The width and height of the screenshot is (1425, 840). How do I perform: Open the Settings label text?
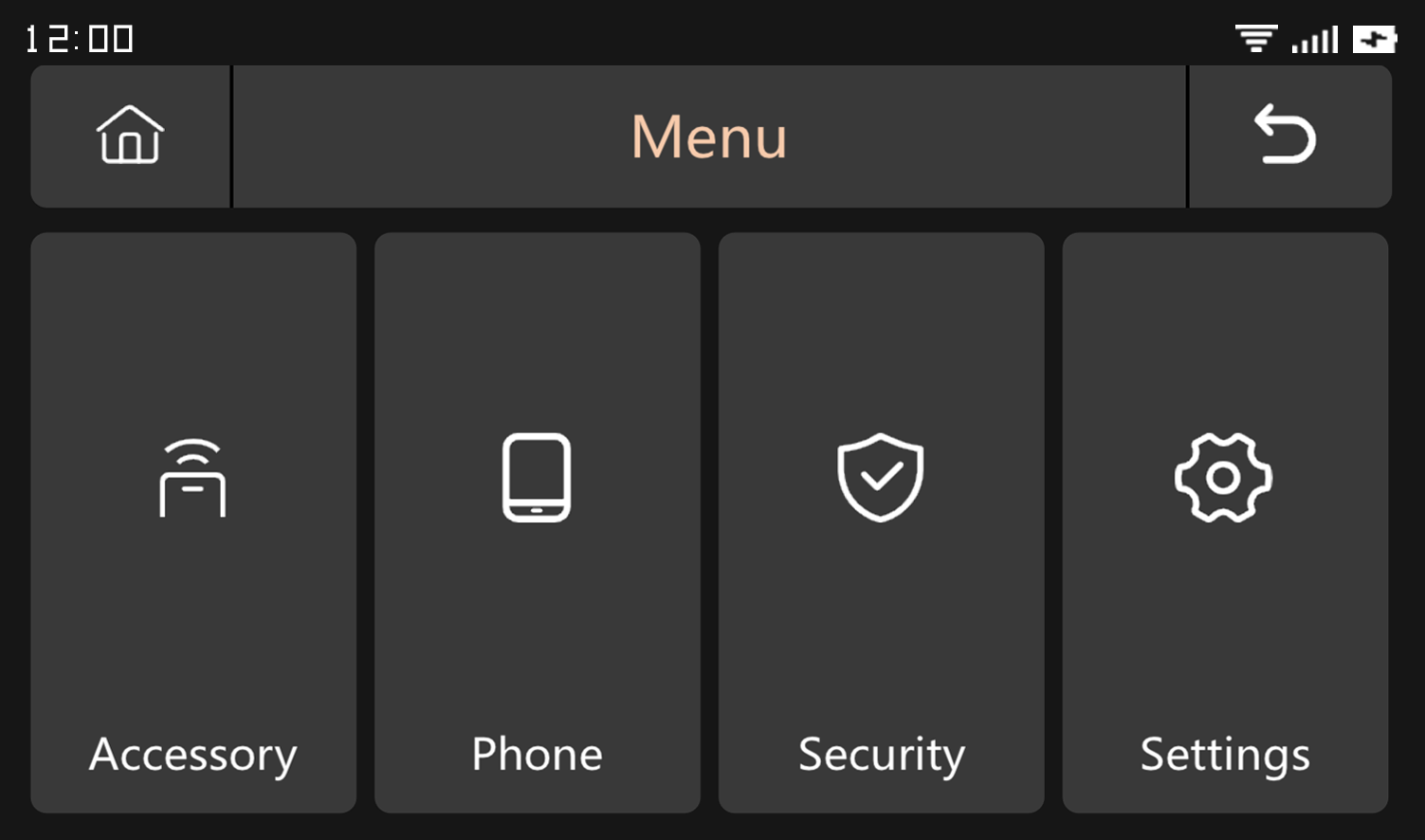click(1225, 756)
